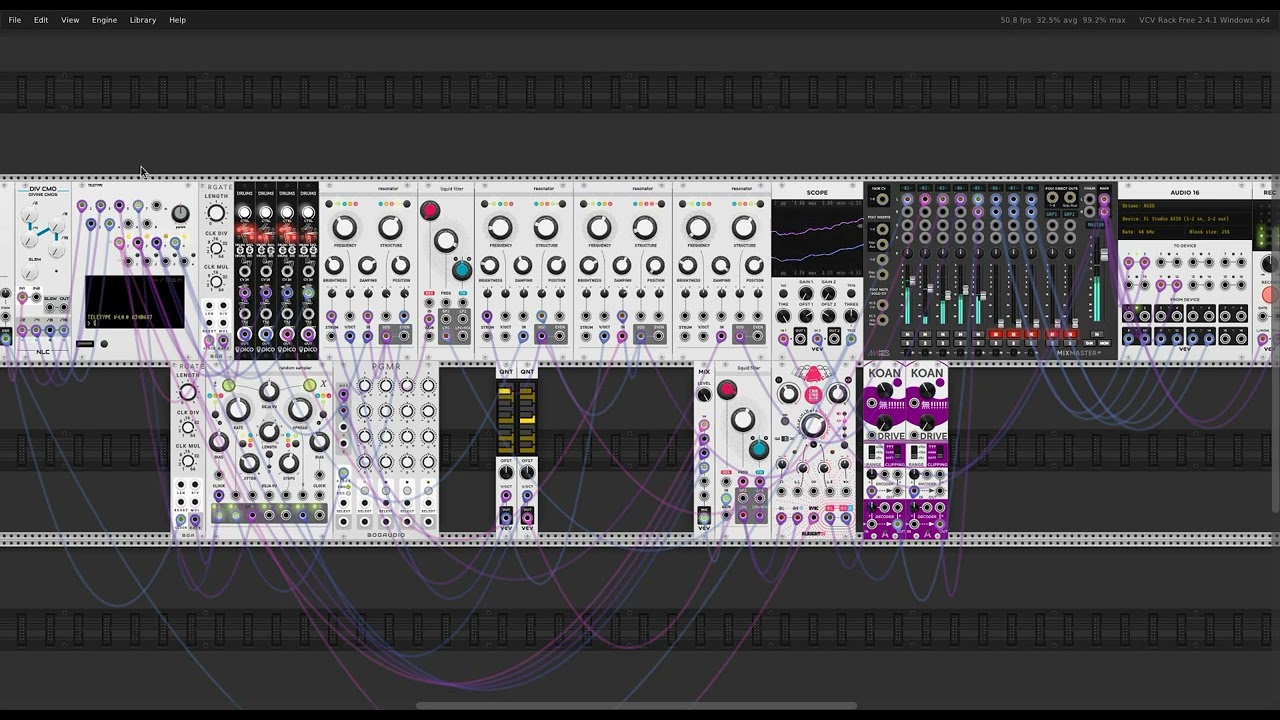
Task: Click the Scope GAIN 1 knob
Action: (806, 295)
